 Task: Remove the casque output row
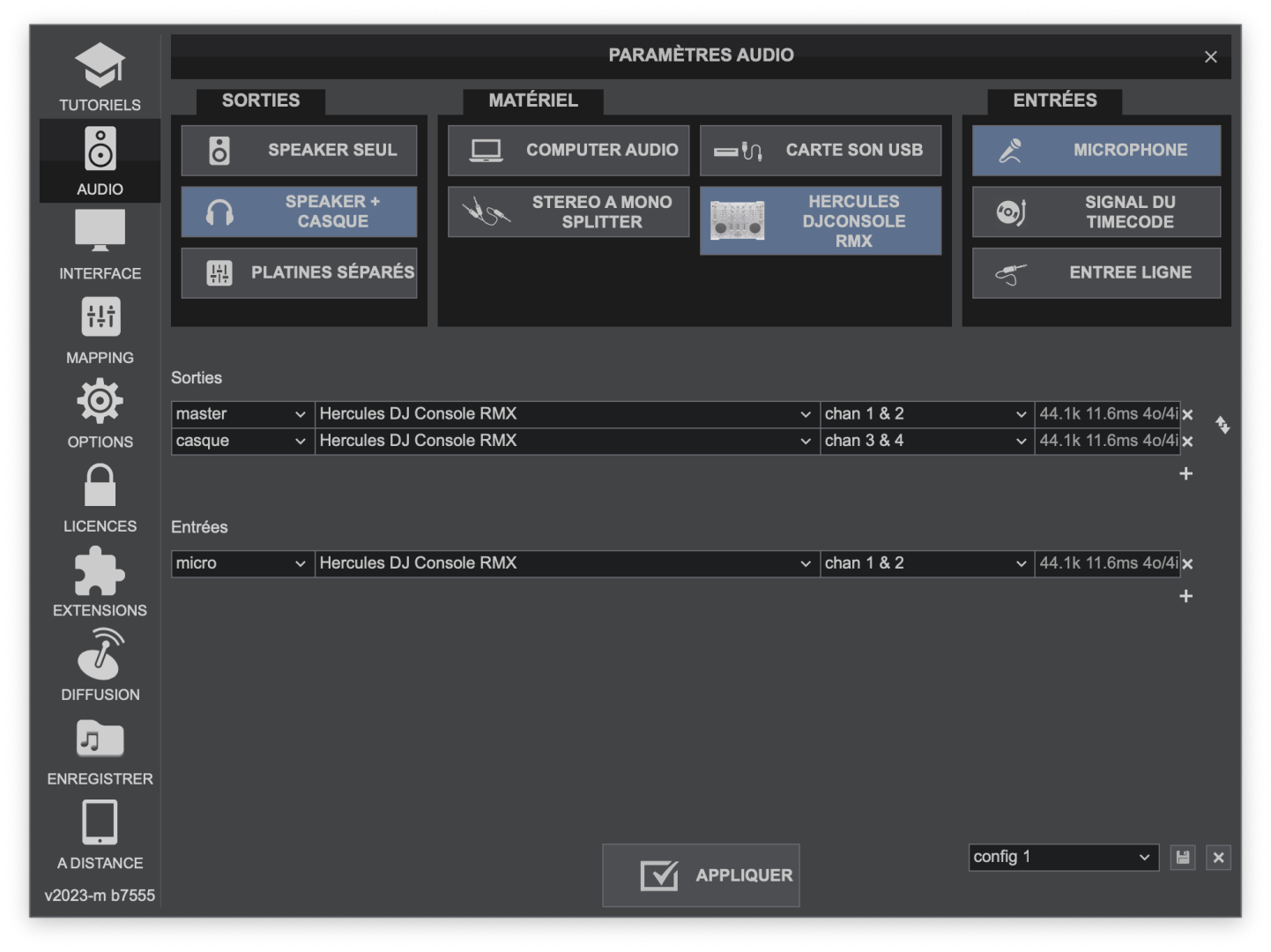coord(1187,441)
